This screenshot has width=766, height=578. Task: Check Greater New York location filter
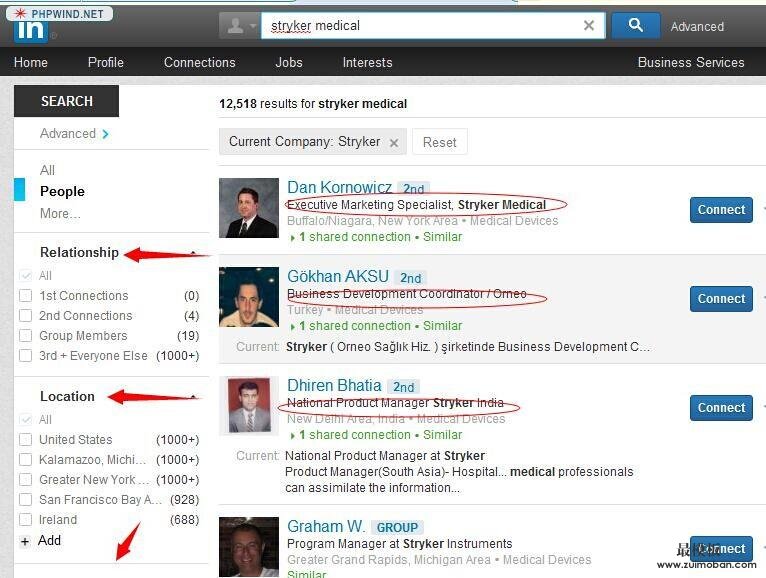[x=25, y=480]
